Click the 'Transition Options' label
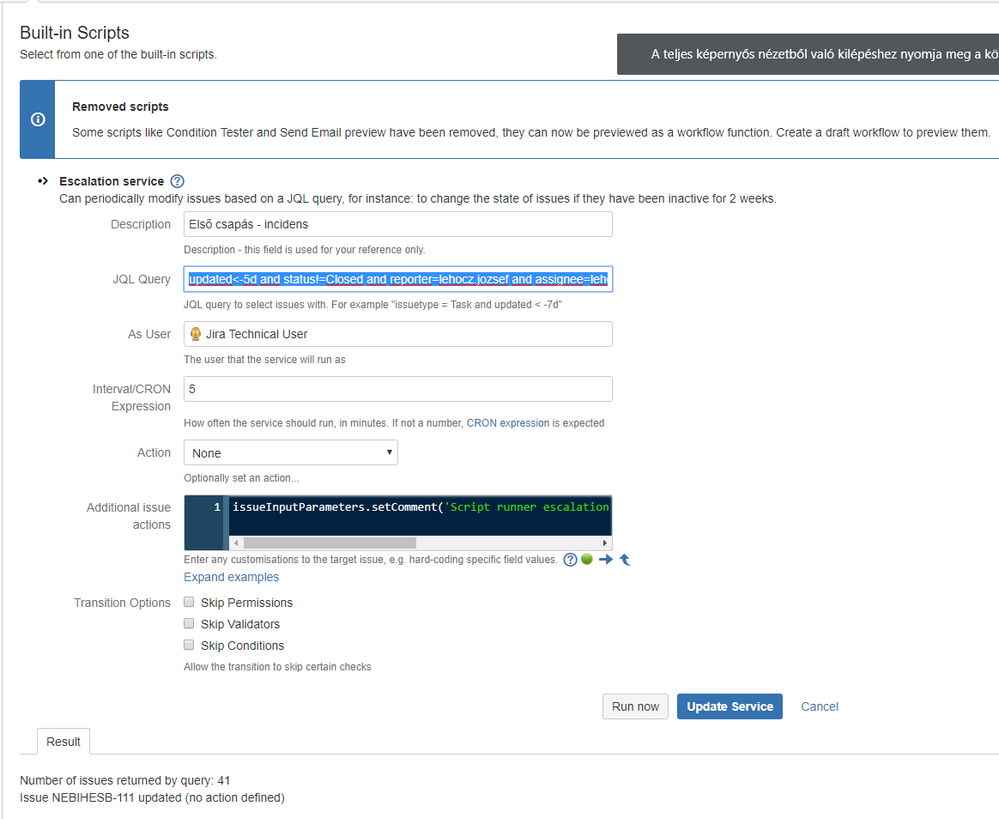Viewport: 999px width, 819px height. 122,603
